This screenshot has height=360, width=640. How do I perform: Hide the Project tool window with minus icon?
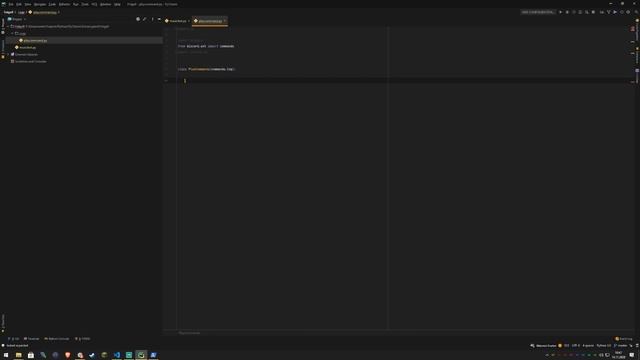[159, 19]
